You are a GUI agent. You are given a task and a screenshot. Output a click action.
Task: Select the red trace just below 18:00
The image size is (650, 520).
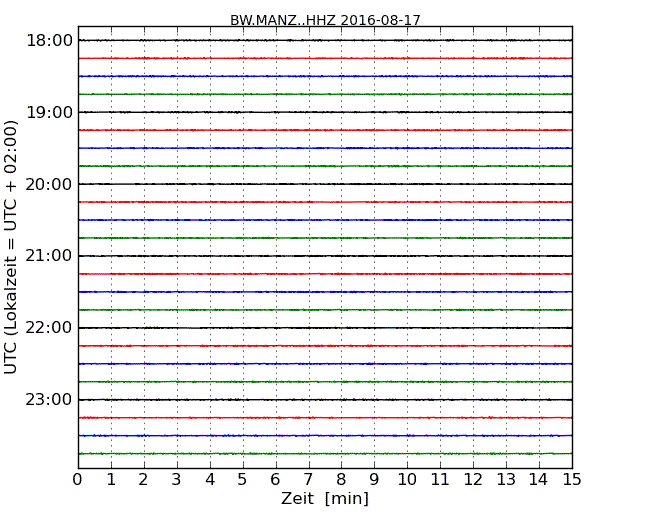[x=325, y=58]
